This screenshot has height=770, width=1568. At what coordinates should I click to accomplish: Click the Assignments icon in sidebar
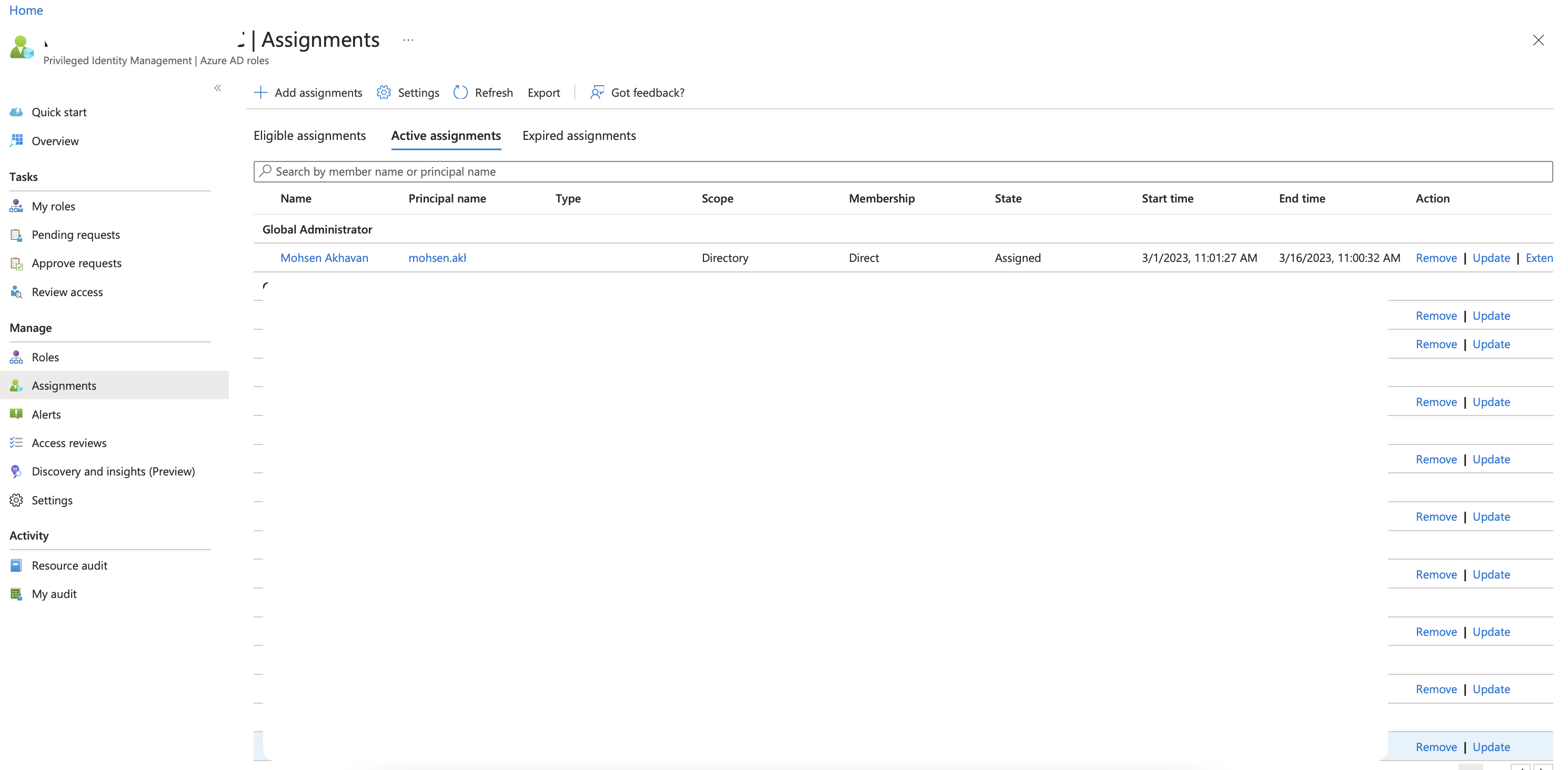click(16, 386)
